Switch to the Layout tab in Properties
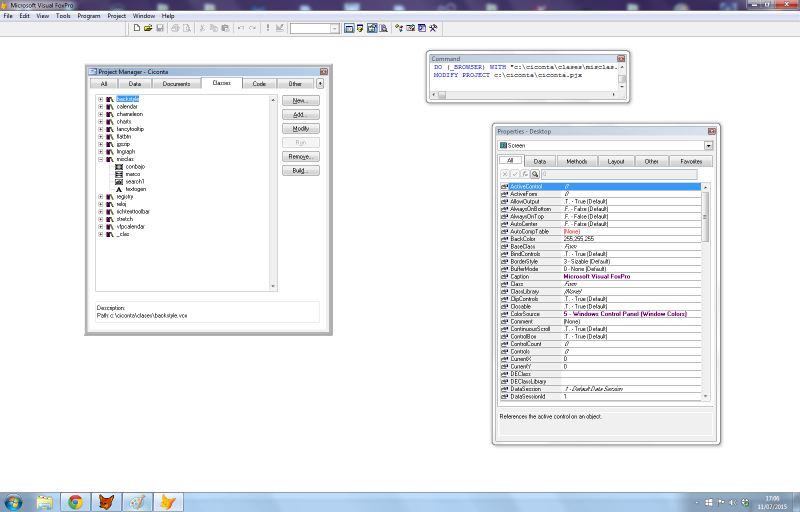The width and height of the screenshot is (800, 512). (616, 161)
